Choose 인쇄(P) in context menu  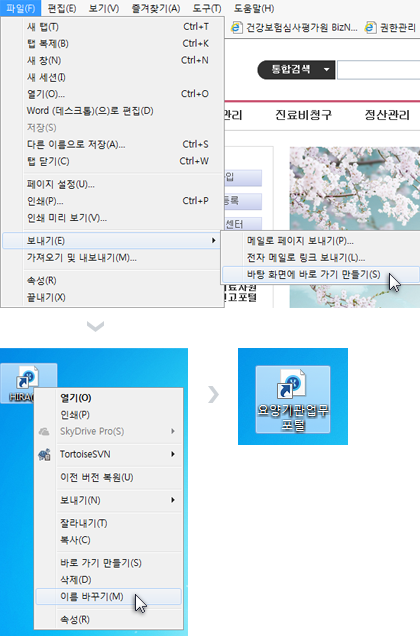click(x=109, y=415)
